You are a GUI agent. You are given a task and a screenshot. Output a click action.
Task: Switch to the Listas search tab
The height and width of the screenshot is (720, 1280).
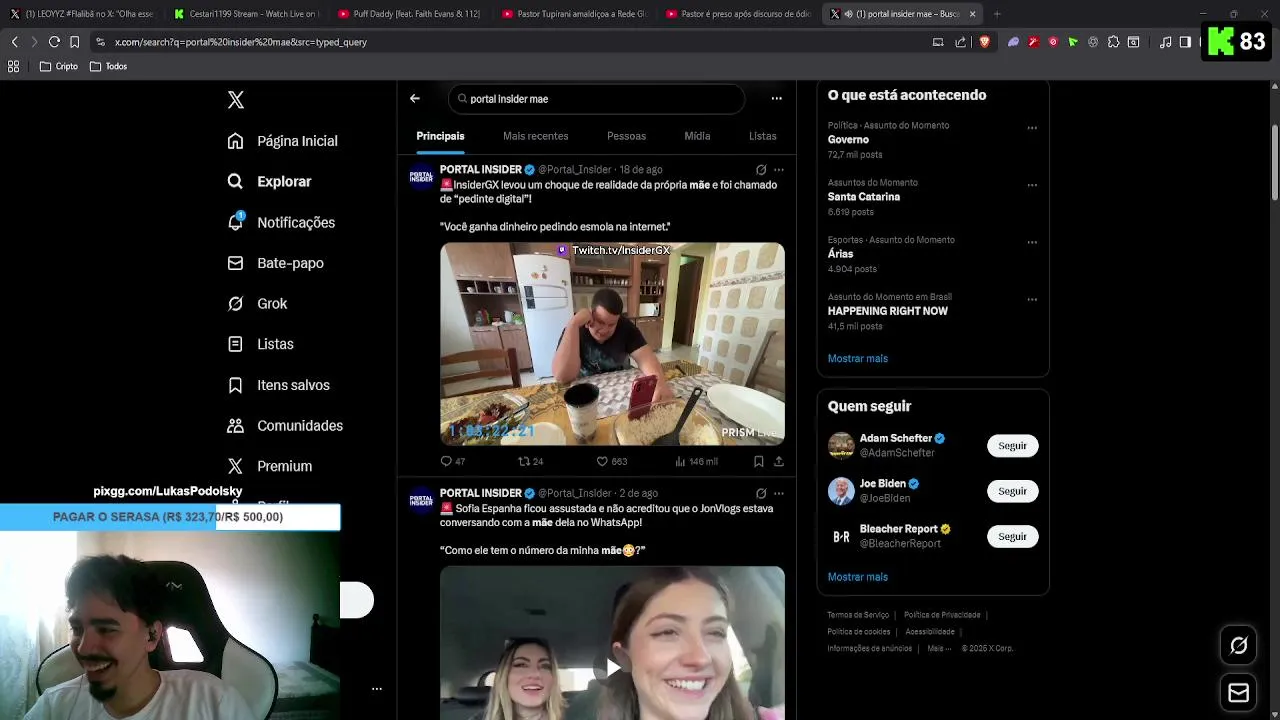pyautogui.click(x=762, y=136)
